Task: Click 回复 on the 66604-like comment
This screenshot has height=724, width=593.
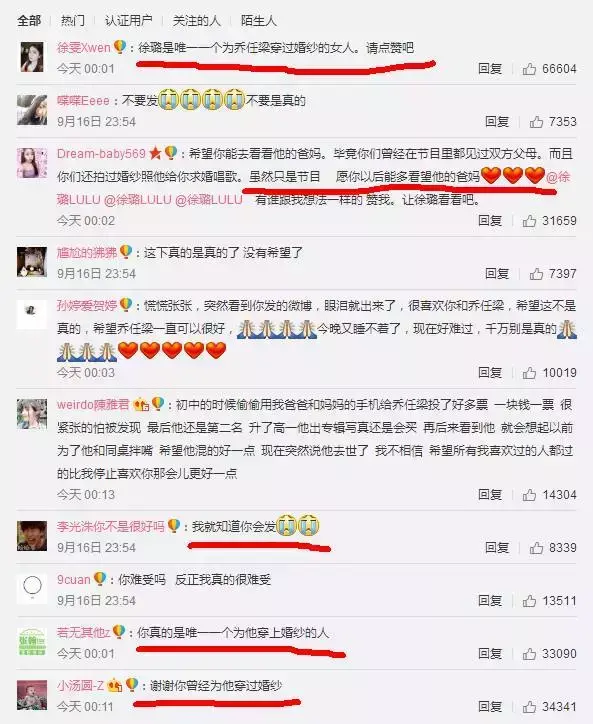Action: (x=490, y=69)
